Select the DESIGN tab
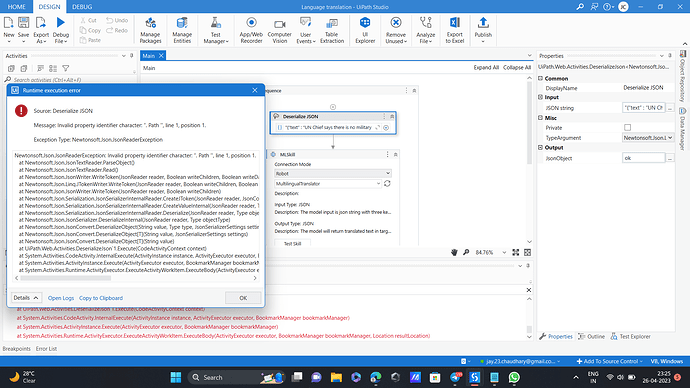Screen dimensions: 690x388 pyautogui.click(x=49, y=7)
